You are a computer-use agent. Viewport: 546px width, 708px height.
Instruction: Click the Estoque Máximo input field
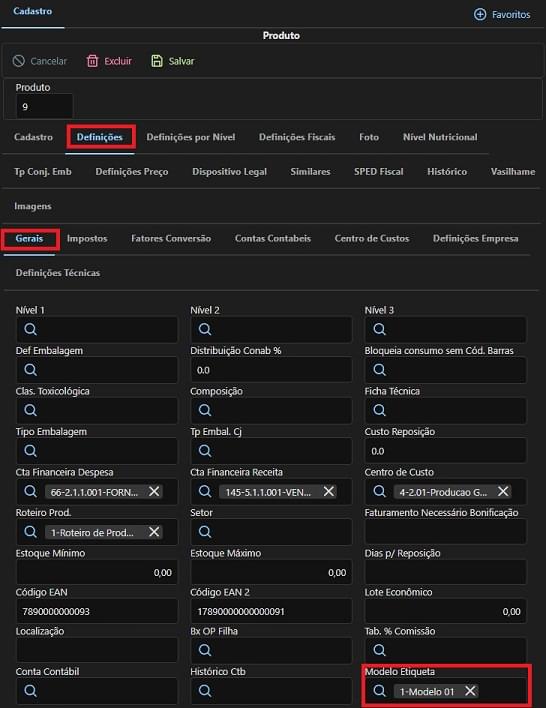pos(271,572)
